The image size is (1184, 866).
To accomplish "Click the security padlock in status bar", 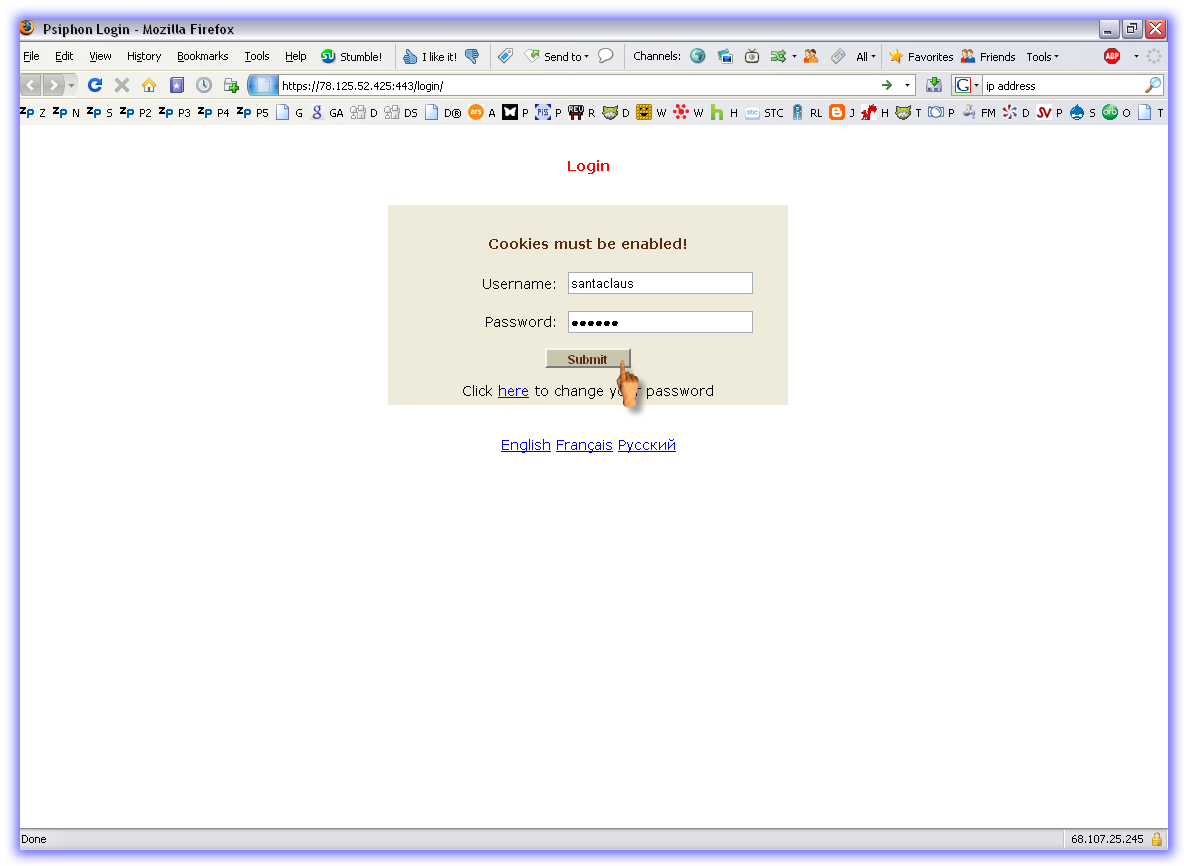I will click(1157, 839).
